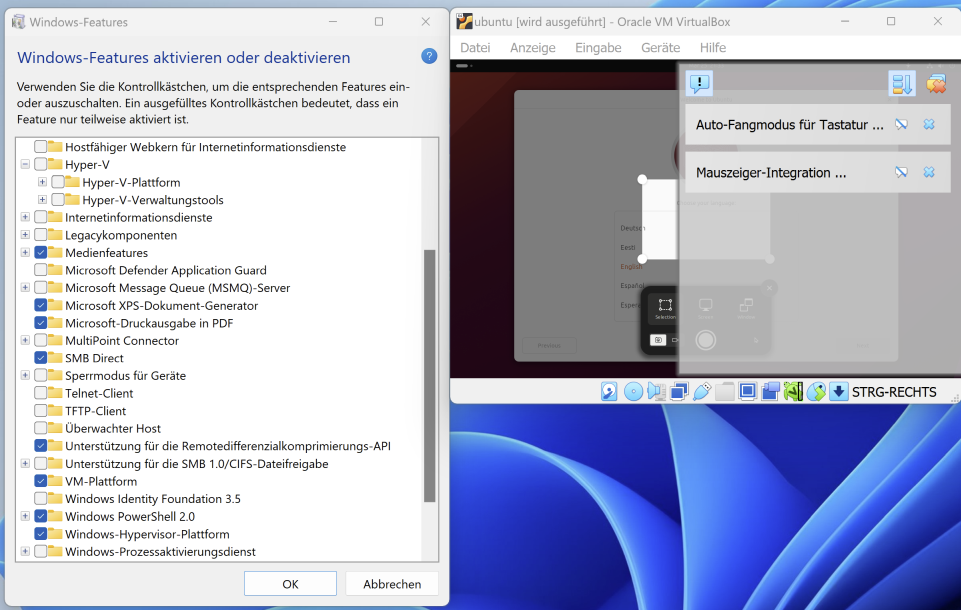Click the VirtualBox ubuntu window title icon
The image size is (961, 610).
(465, 21)
